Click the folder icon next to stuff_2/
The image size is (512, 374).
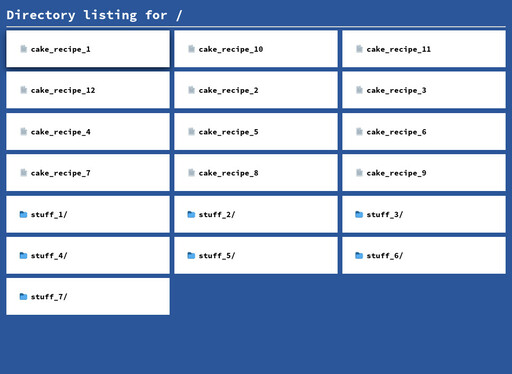tap(191, 214)
